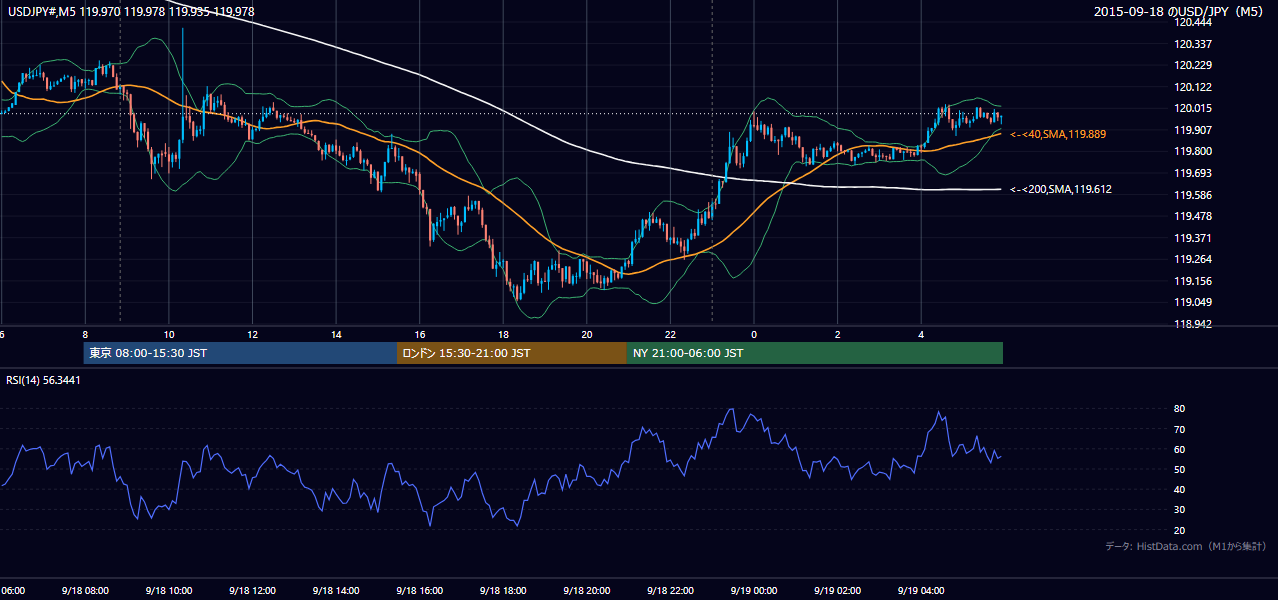Click the 9/18 14:00 bottom time label
Screen dimensions: 1278x600
coord(334,590)
